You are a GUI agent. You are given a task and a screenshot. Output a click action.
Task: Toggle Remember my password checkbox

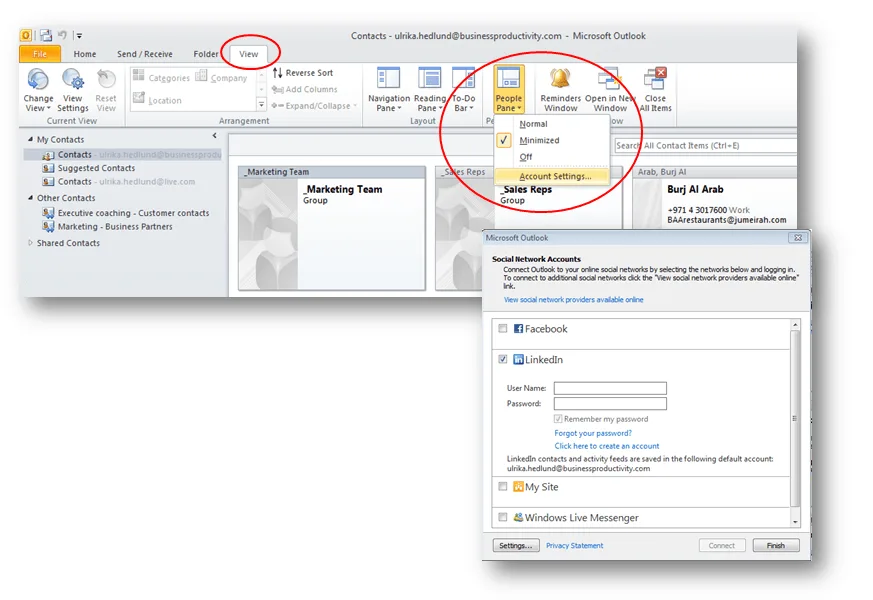[x=557, y=419]
